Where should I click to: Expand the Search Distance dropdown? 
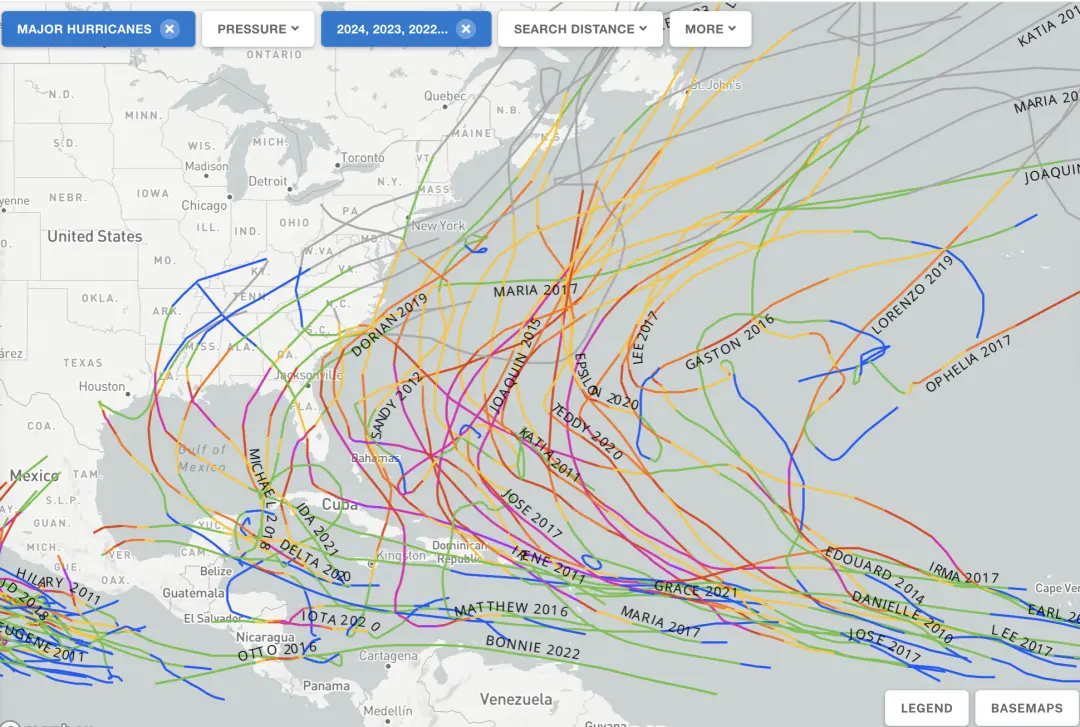(x=580, y=29)
